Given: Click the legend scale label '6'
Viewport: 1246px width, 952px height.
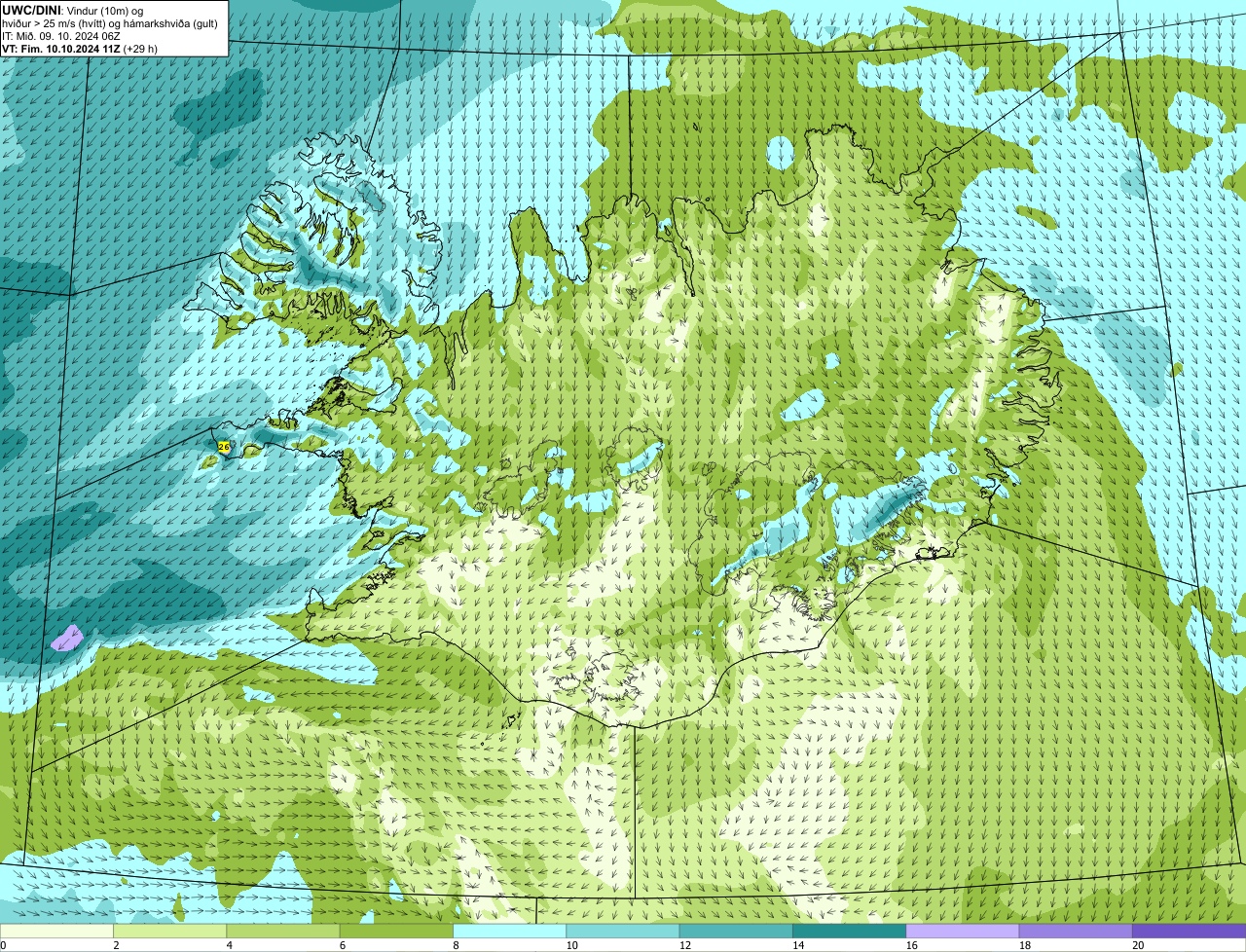Looking at the screenshot, I should pos(343,945).
